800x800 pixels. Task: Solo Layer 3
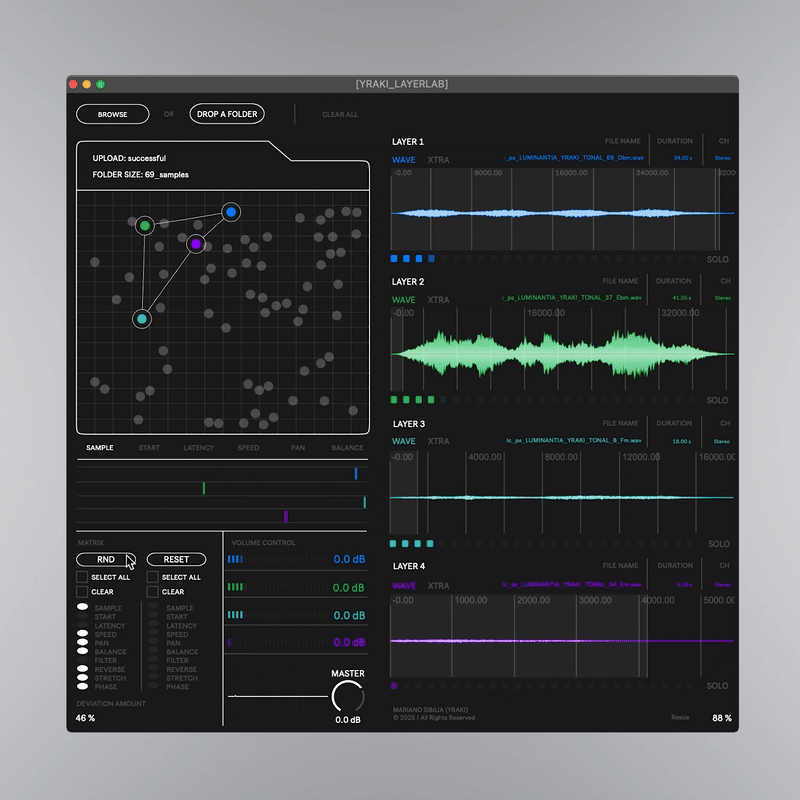tap(717, 544)
